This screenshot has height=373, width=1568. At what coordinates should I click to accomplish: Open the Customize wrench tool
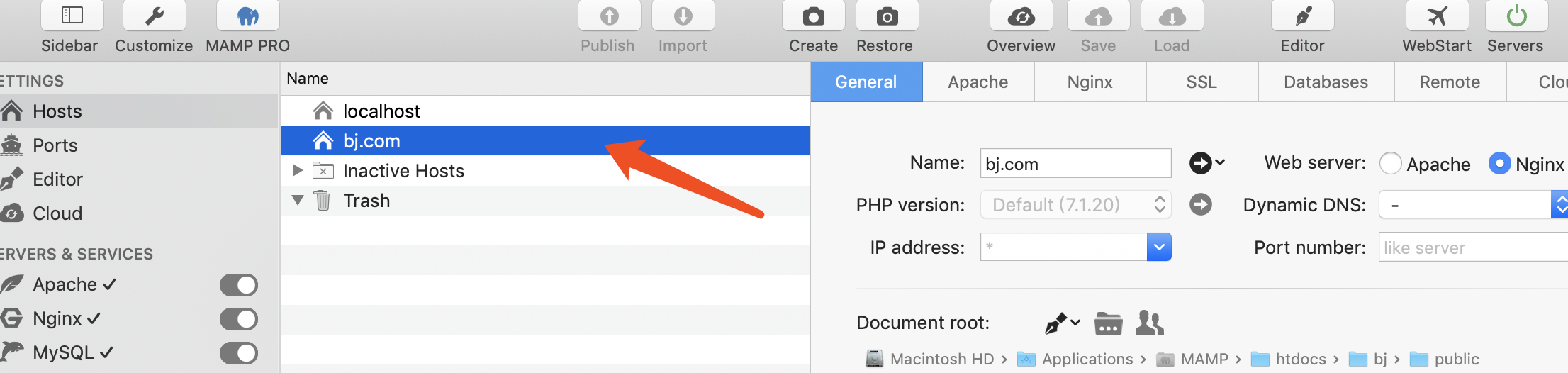tap(155, 15)
